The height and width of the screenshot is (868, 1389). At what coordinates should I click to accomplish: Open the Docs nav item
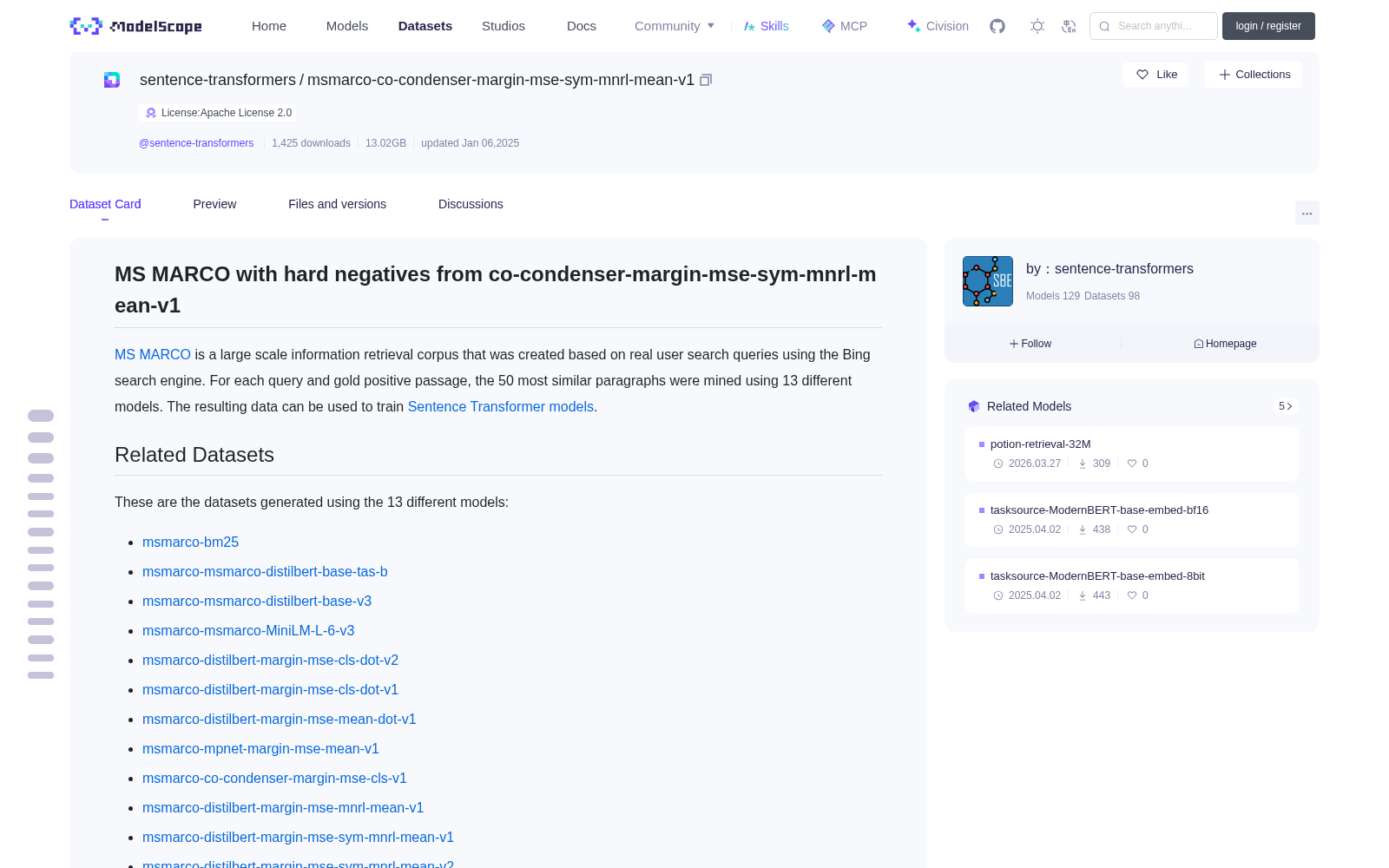click(x=582, y=26)
